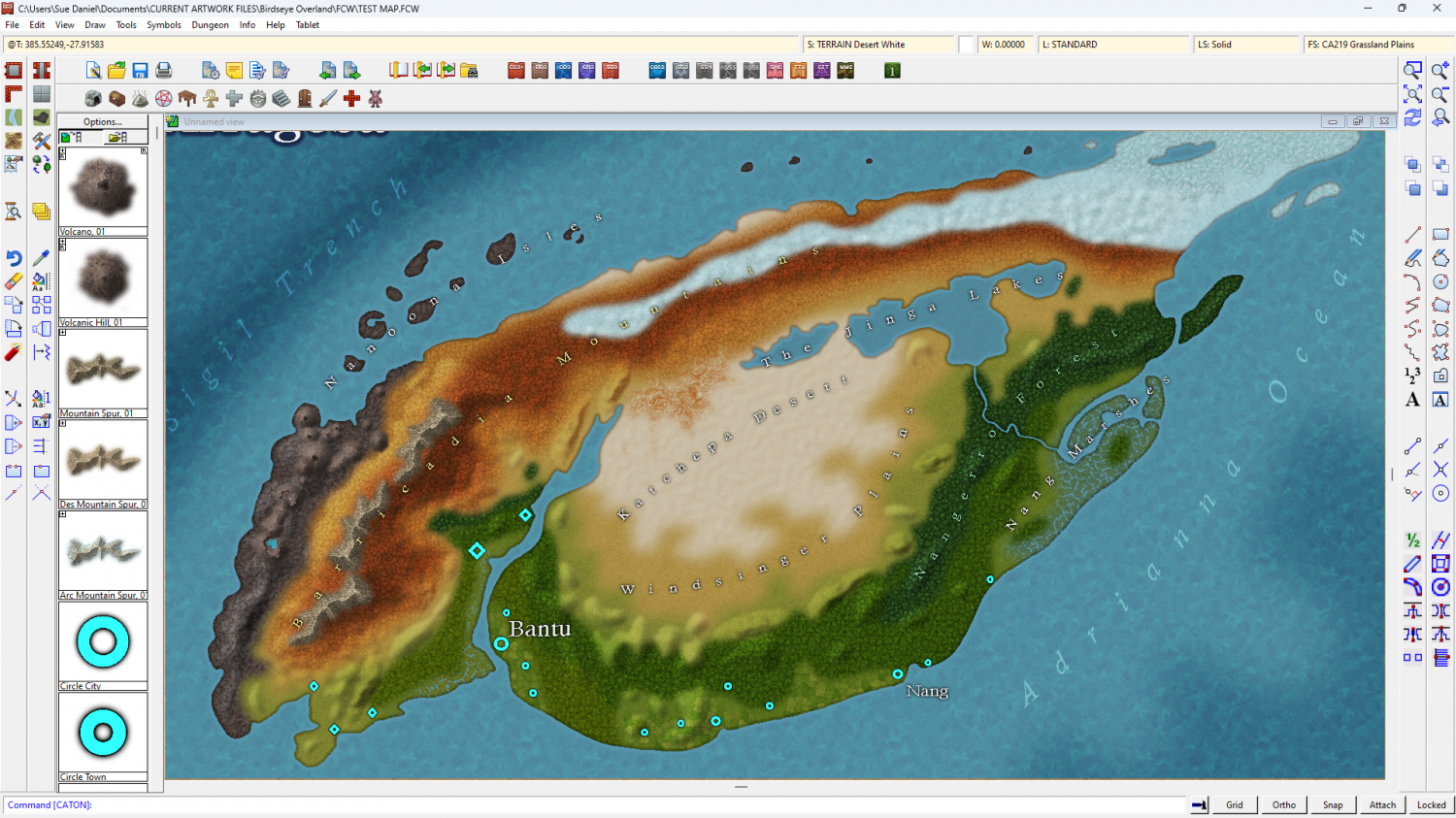
Task: Toggle the Ortho button
Action: coord(1284,804)
